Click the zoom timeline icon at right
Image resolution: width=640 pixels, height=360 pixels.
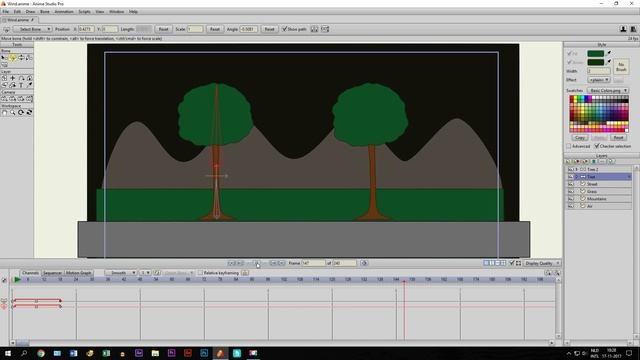[x=557, y=272]
